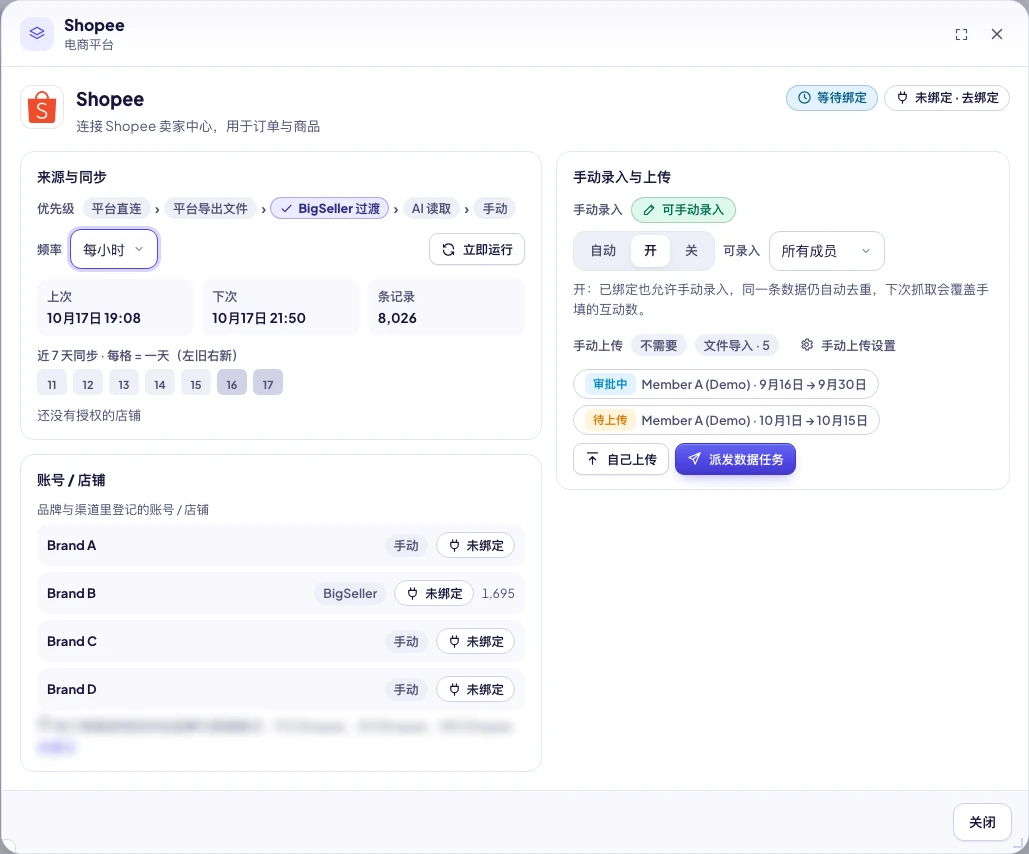Image resolution: width=1029 pixels, height=854 pixels.
Task: Select day 11 sync cell
Action: coord(52,383)
